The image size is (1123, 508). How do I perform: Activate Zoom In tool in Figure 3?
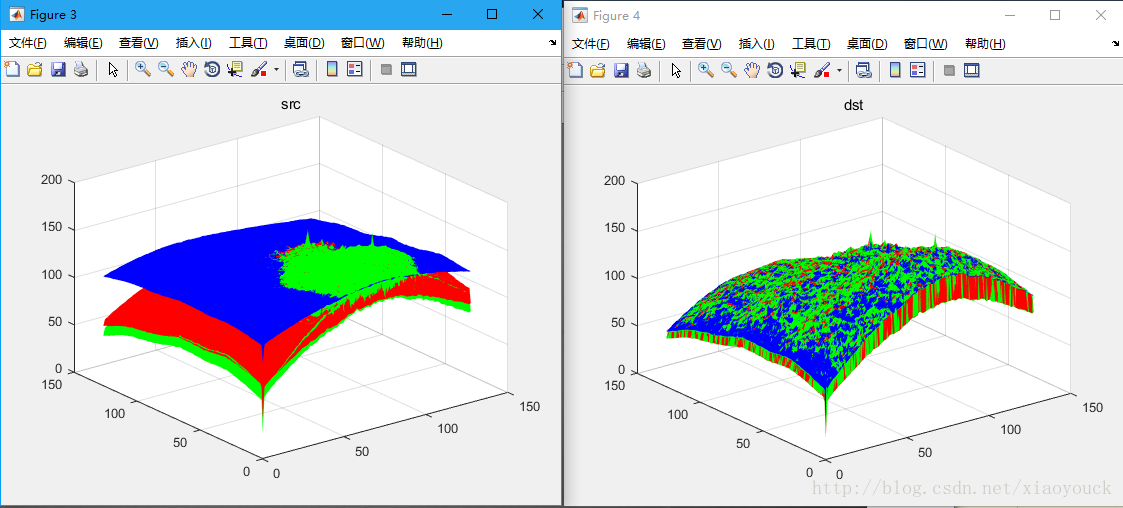[x=143, y=70]
